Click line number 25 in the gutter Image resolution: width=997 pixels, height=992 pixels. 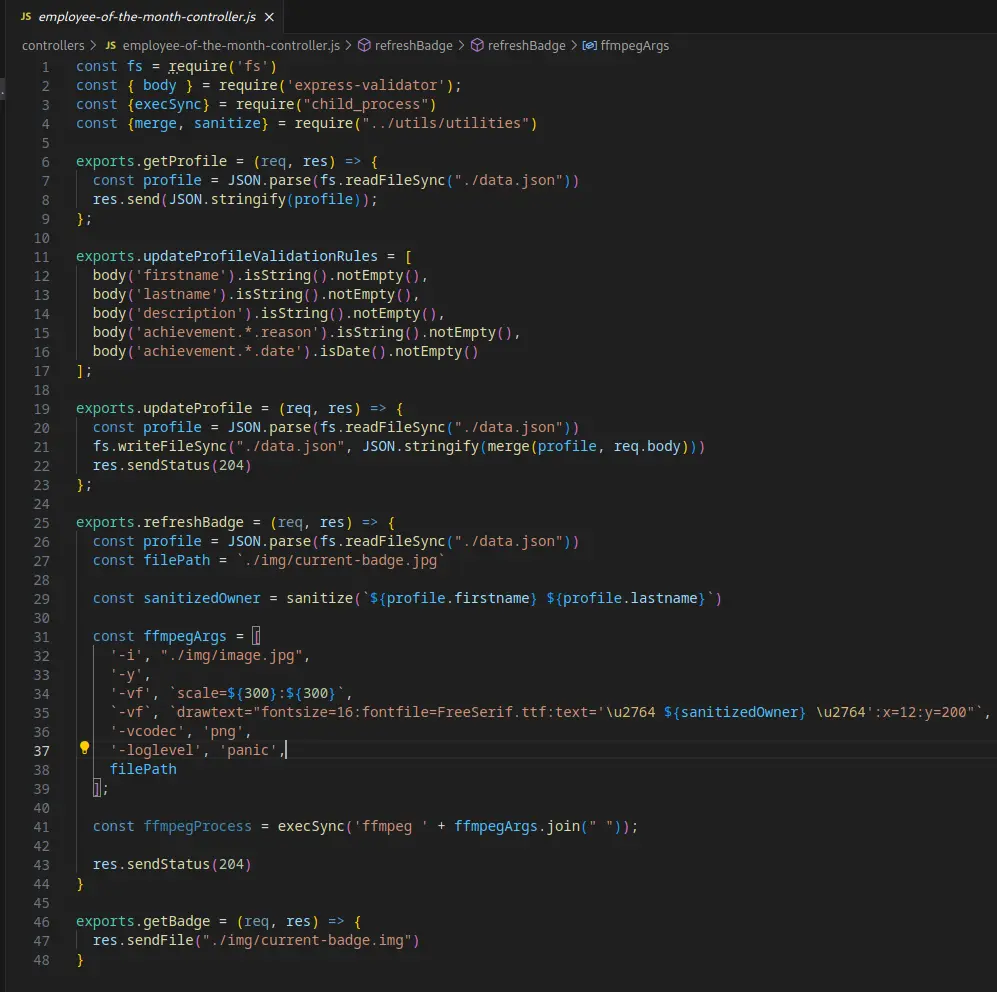coord(41,522)
